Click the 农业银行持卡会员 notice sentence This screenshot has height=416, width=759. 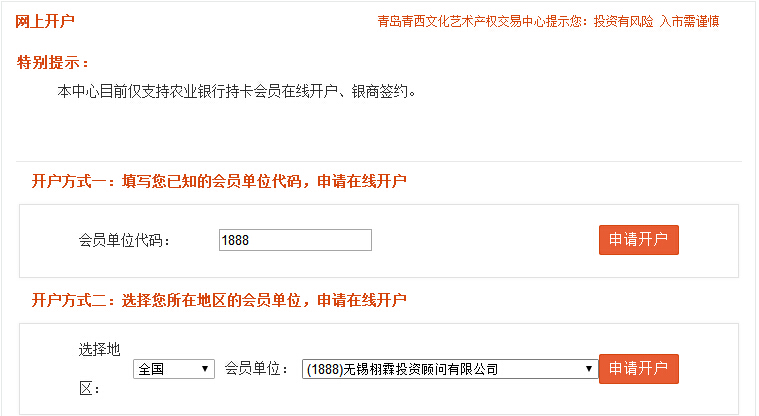[x=236, y=92]
